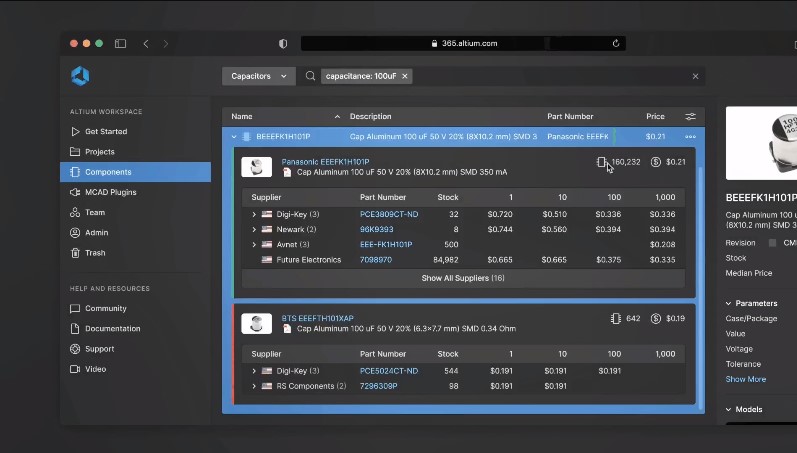Open the large capacitor preview image
This screenshot has height=453, width=797.
coord(761,143)
